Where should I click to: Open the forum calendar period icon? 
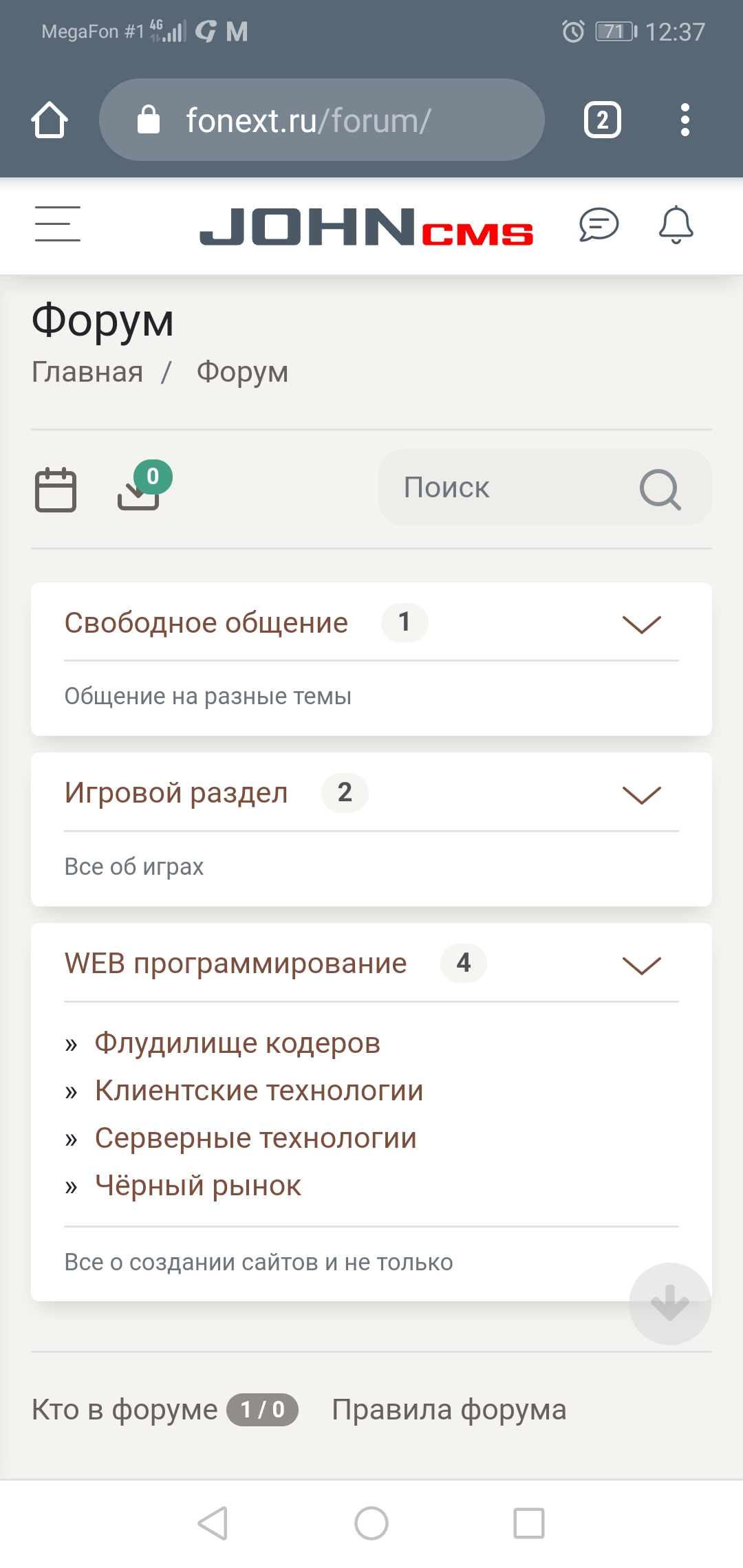56,490
